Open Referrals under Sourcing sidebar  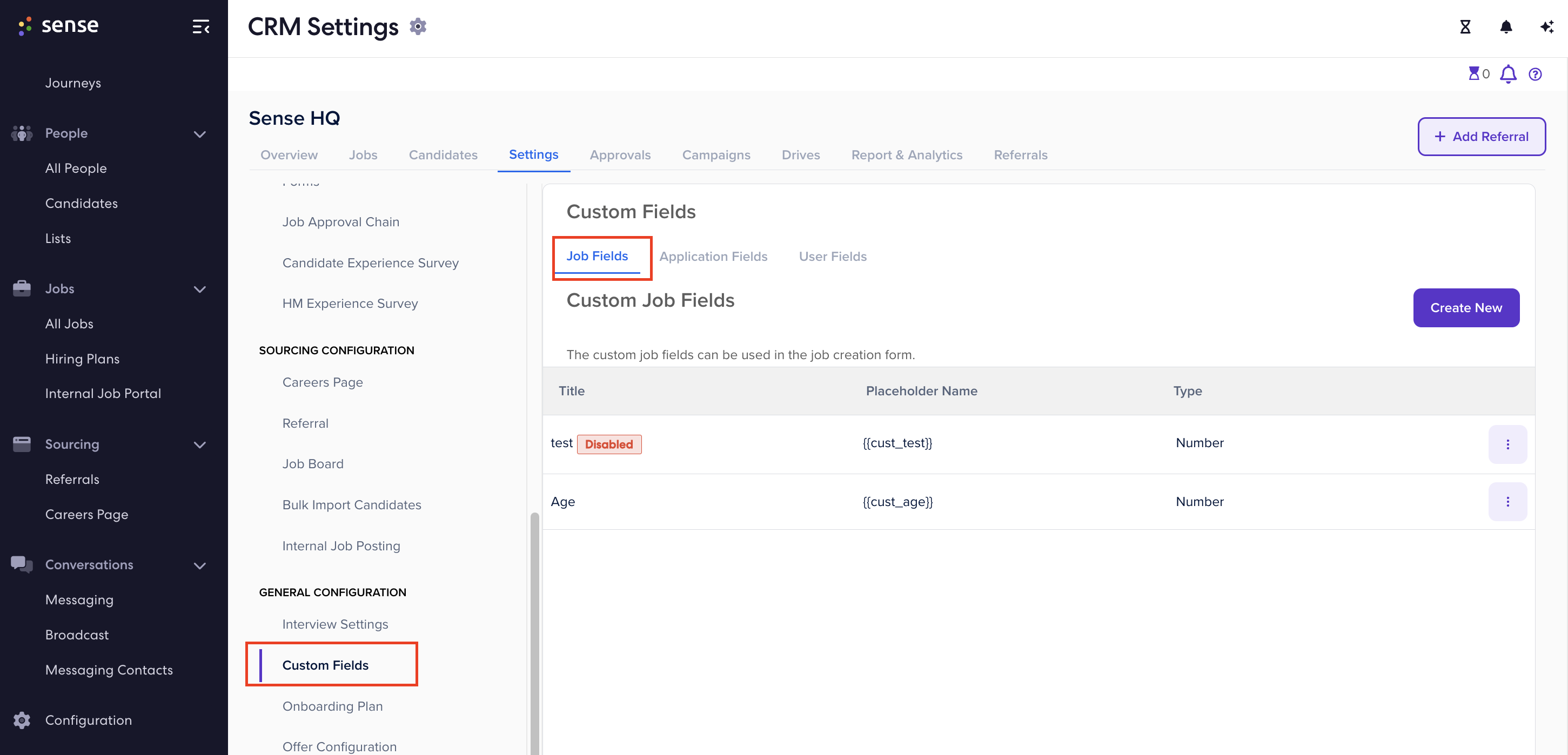point(72,480)
